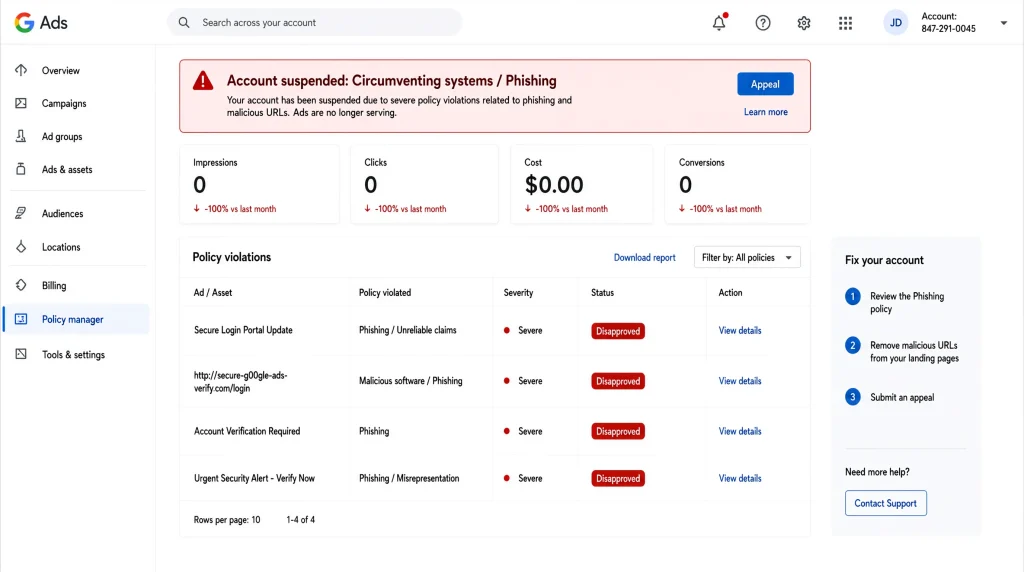Focus the Search across your account field
The image size is (1024, 572).
(x=315, y=23)
